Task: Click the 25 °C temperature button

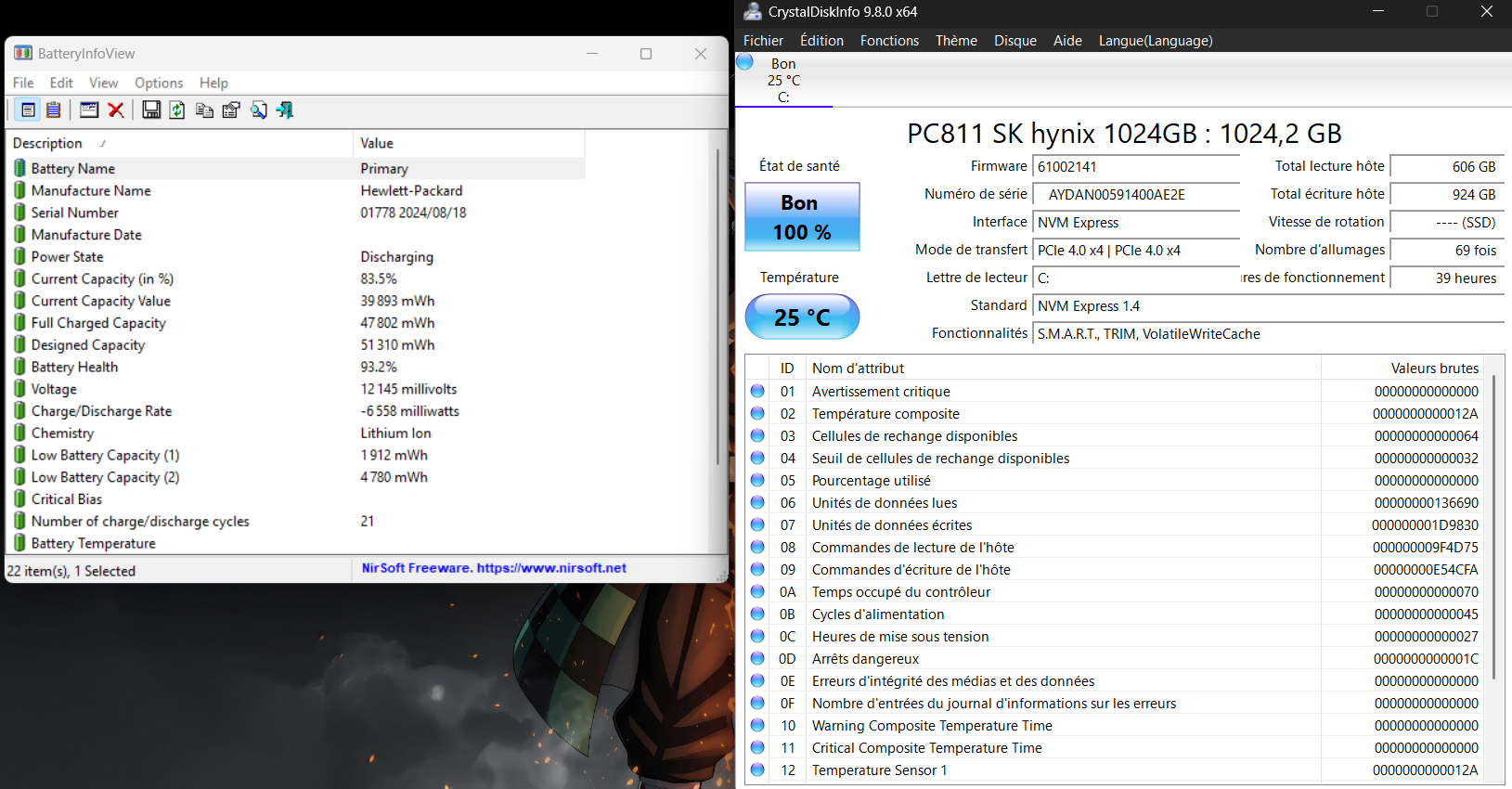Action: coord(802,317)
